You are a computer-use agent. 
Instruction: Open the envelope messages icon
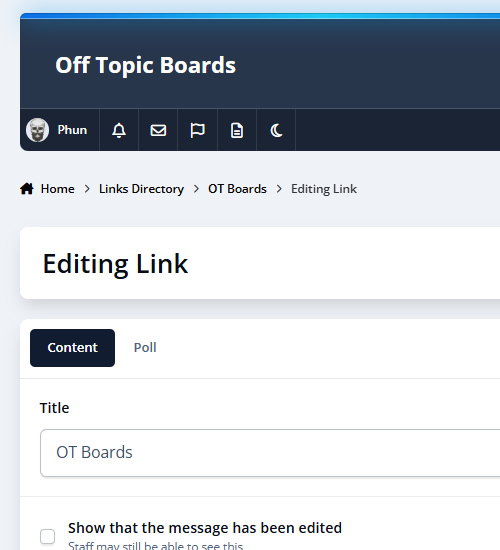pyautogui.click(x=158, y=130)
